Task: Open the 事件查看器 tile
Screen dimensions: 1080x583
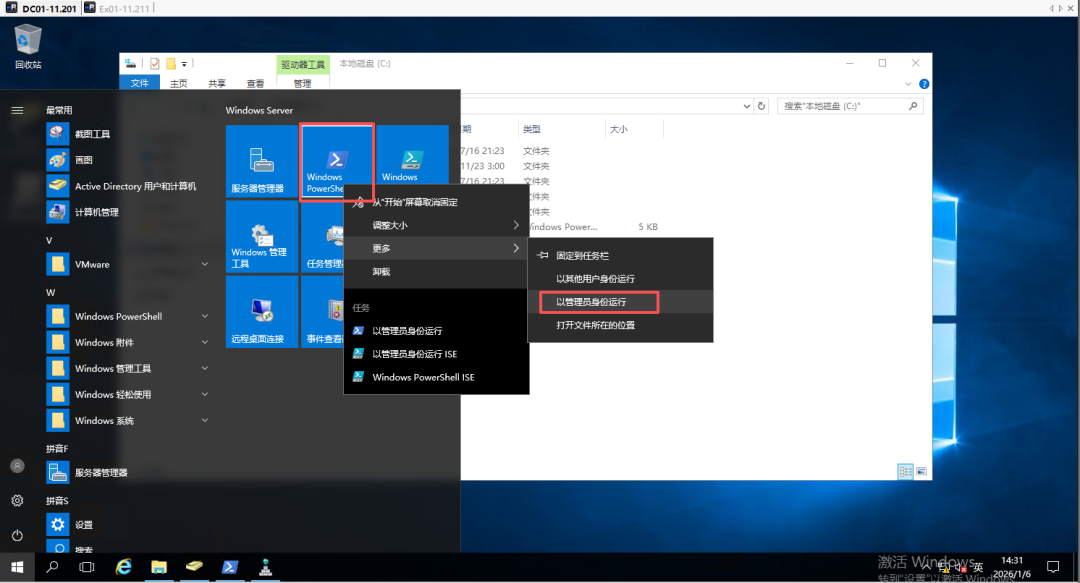Action: tap(322, 311)
